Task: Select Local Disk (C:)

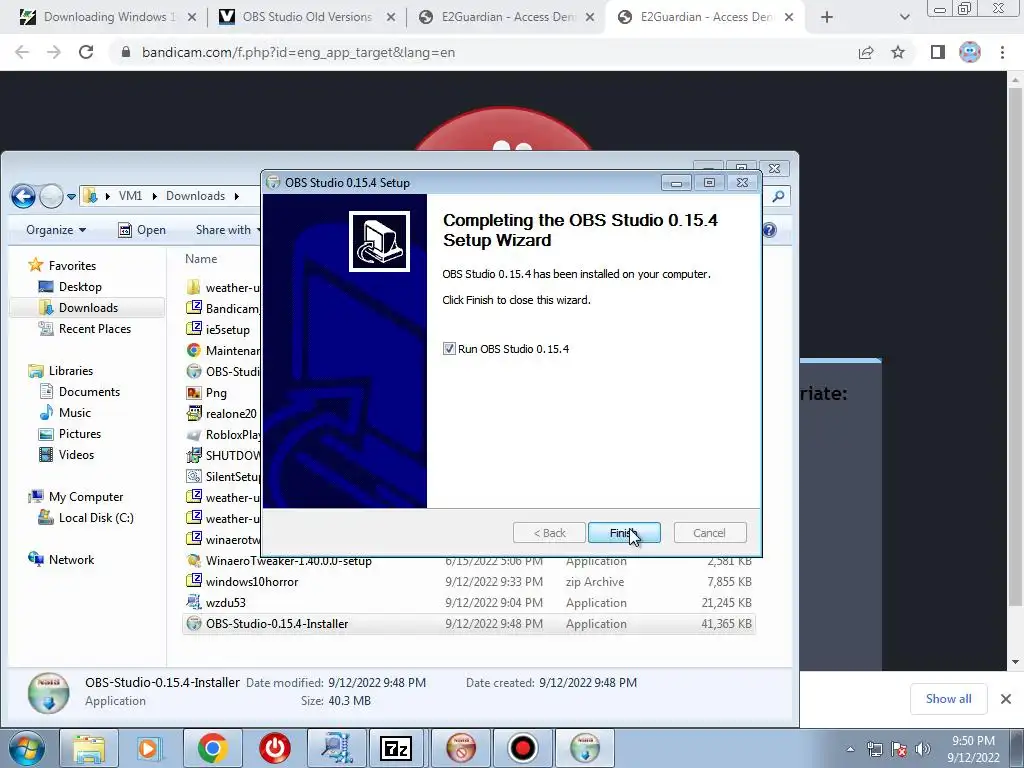Action: 96,518
